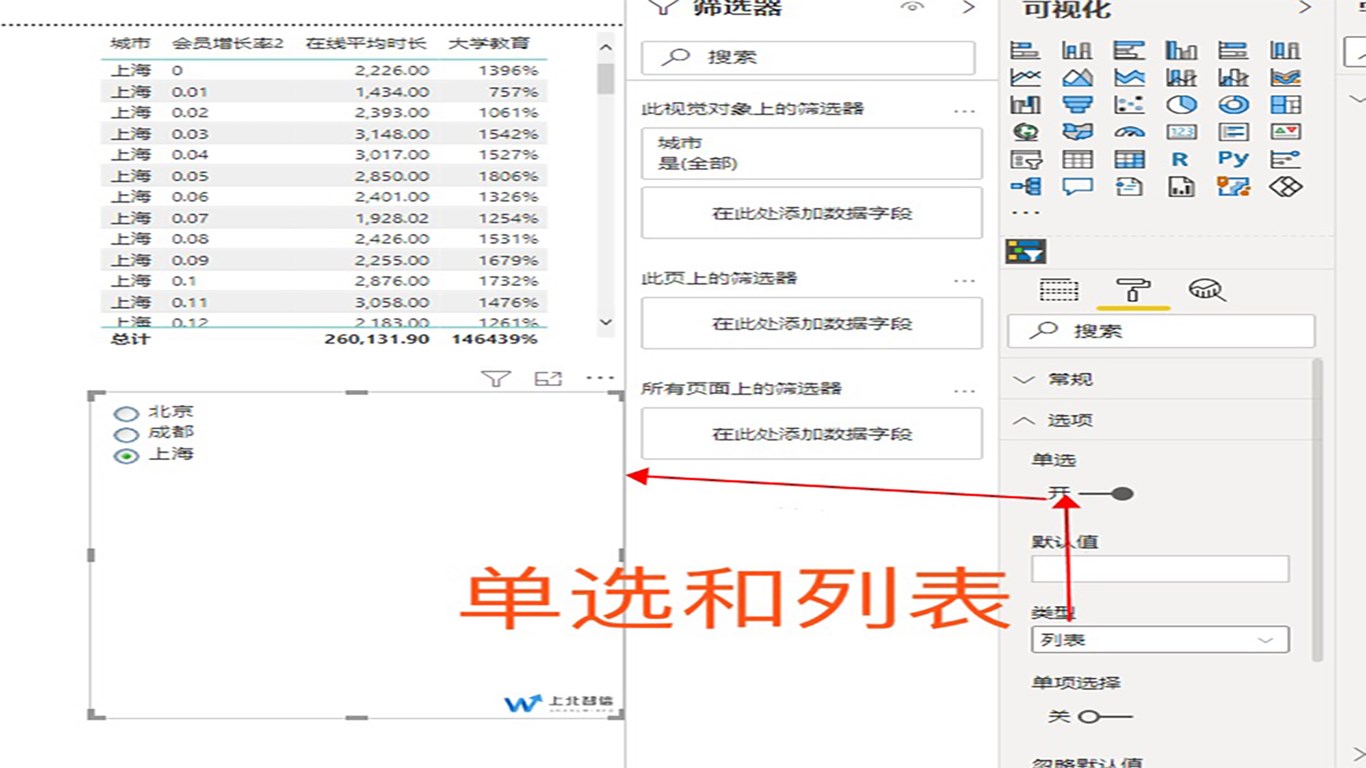Image resolution: width=1366 pixels, height=768 pixels.
Task: Select the R script visual
Action: coord(1181,159)
